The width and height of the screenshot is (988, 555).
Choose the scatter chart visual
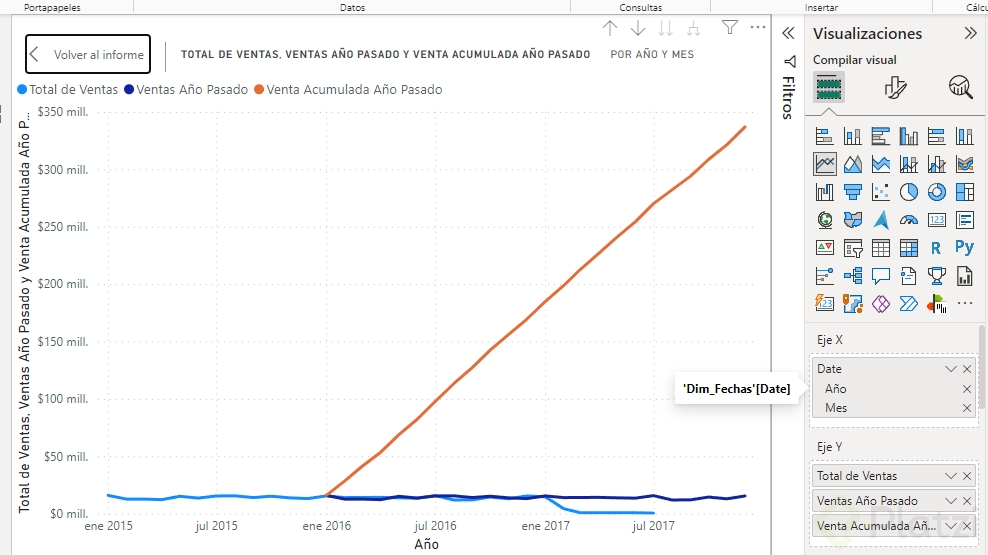click(x=881, y=191)
